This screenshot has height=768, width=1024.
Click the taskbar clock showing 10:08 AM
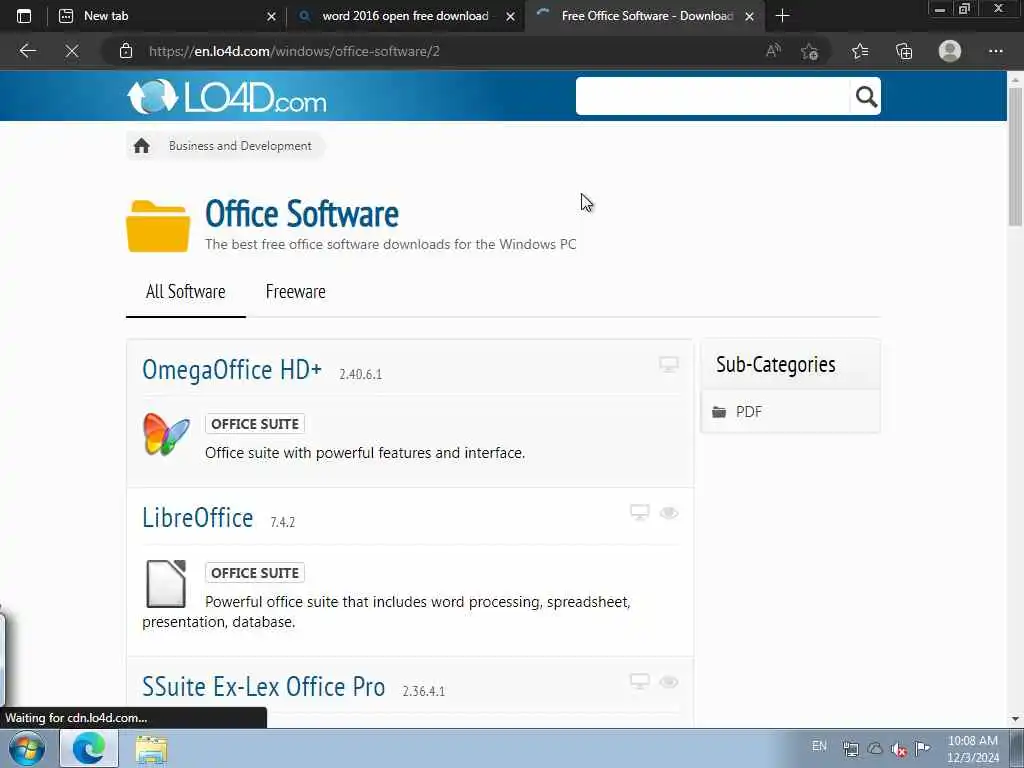tap(972, 748)
